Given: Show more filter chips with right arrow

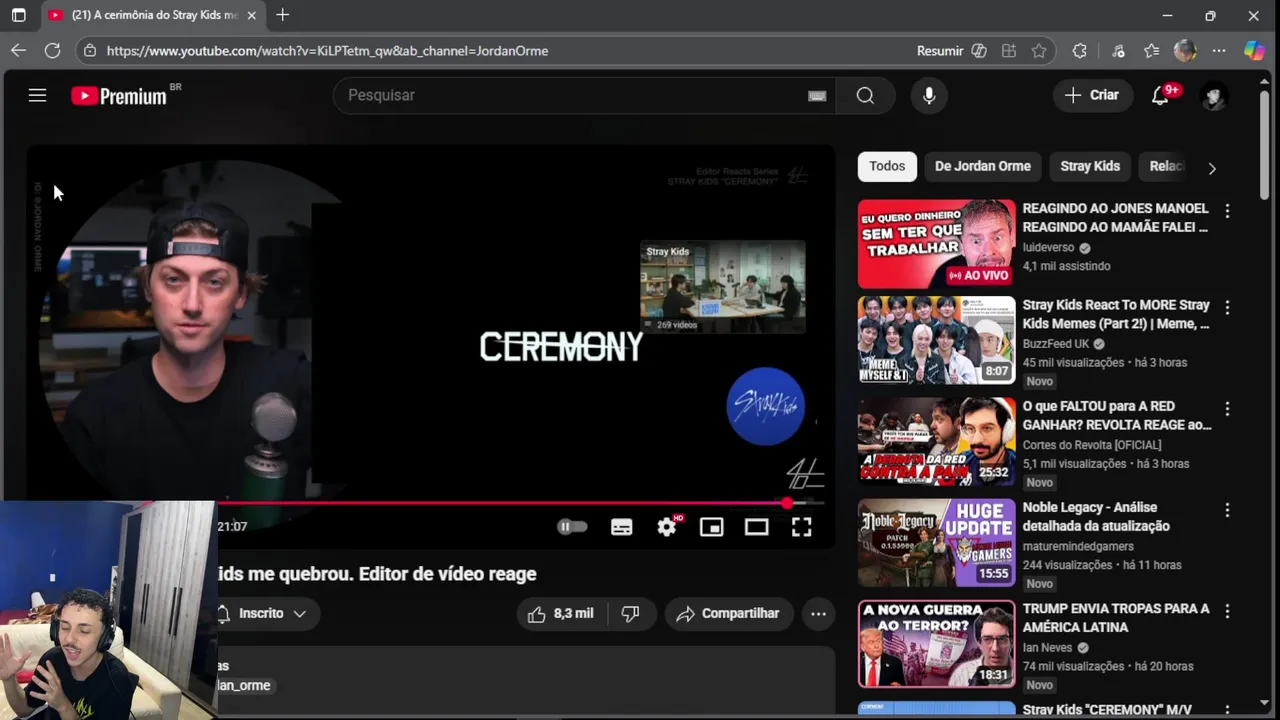Looking at the screenshot, I should 1212,168.
